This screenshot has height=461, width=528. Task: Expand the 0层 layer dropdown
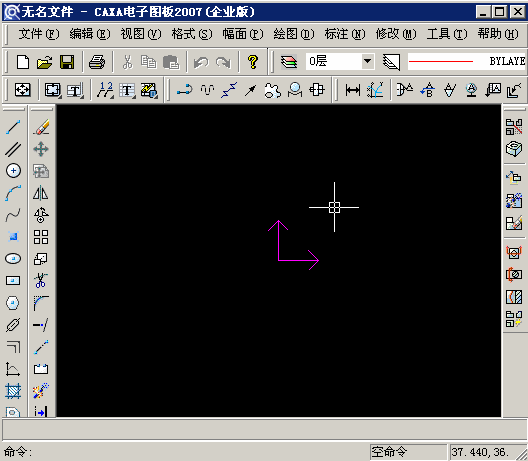point(367,62)
